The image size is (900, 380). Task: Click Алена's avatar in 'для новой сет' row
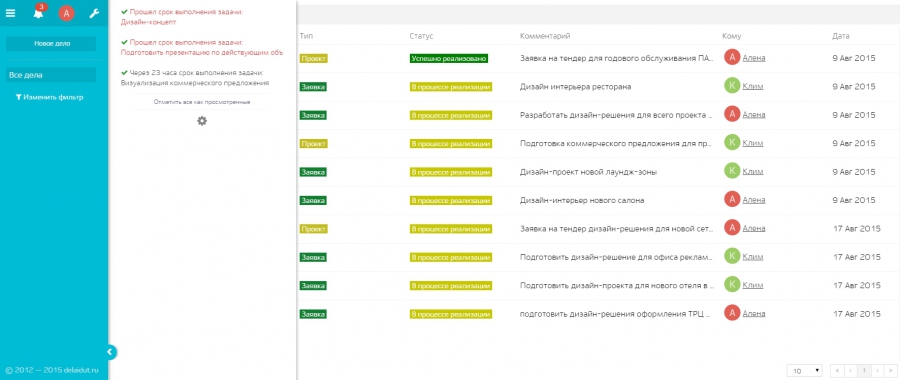pyautogui.click(x=732, y=228)
